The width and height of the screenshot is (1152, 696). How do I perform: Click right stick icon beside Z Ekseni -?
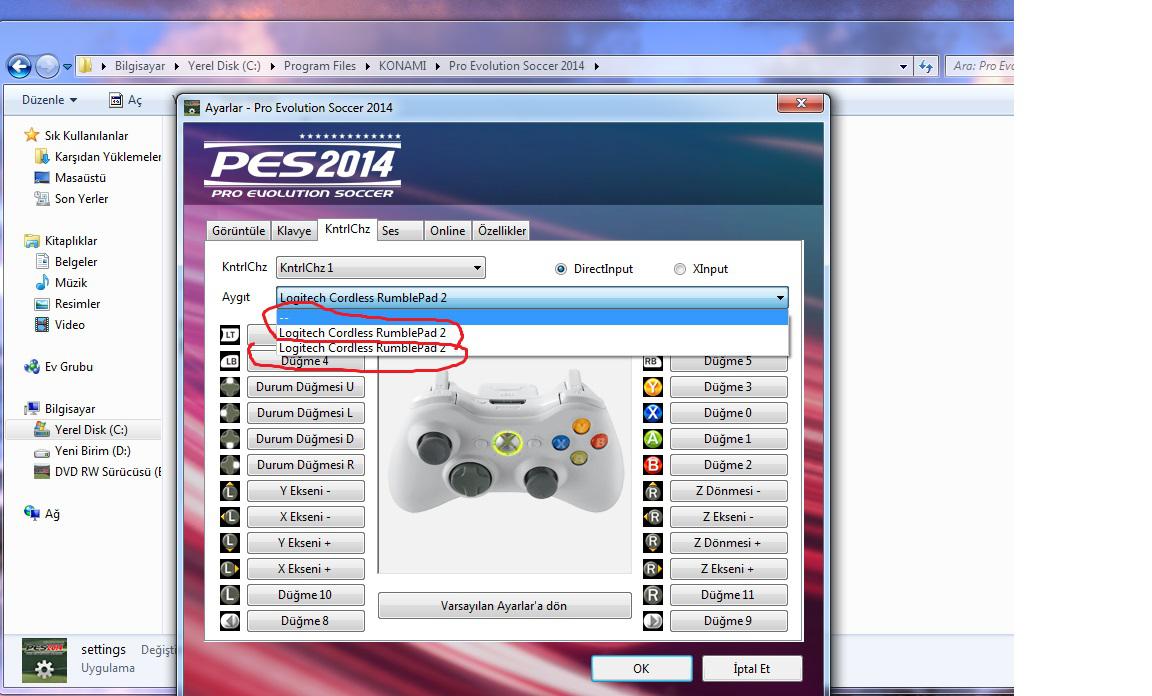pyautogui.click(x=652, y=517)
